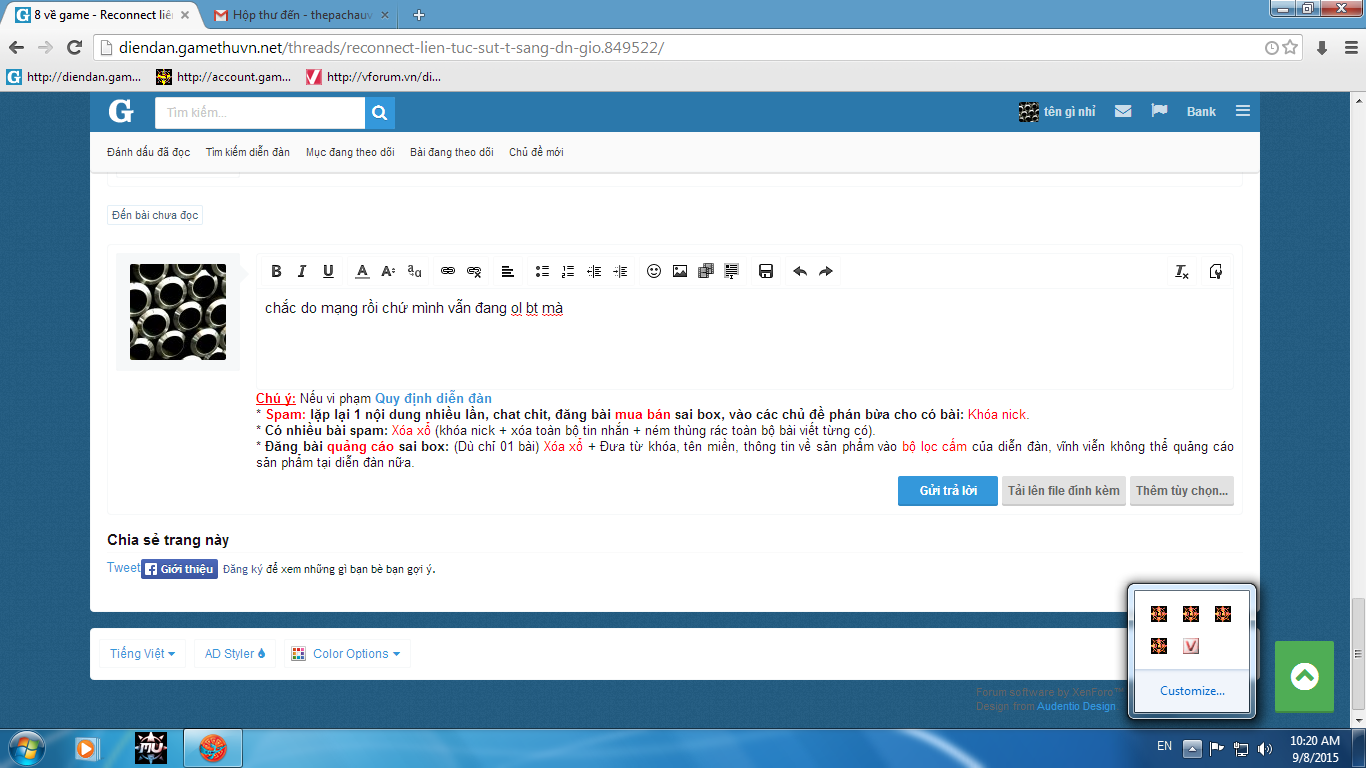1366x768 pixels.
Task: Reload the page with the refresh icon
Action: [74, 47]
